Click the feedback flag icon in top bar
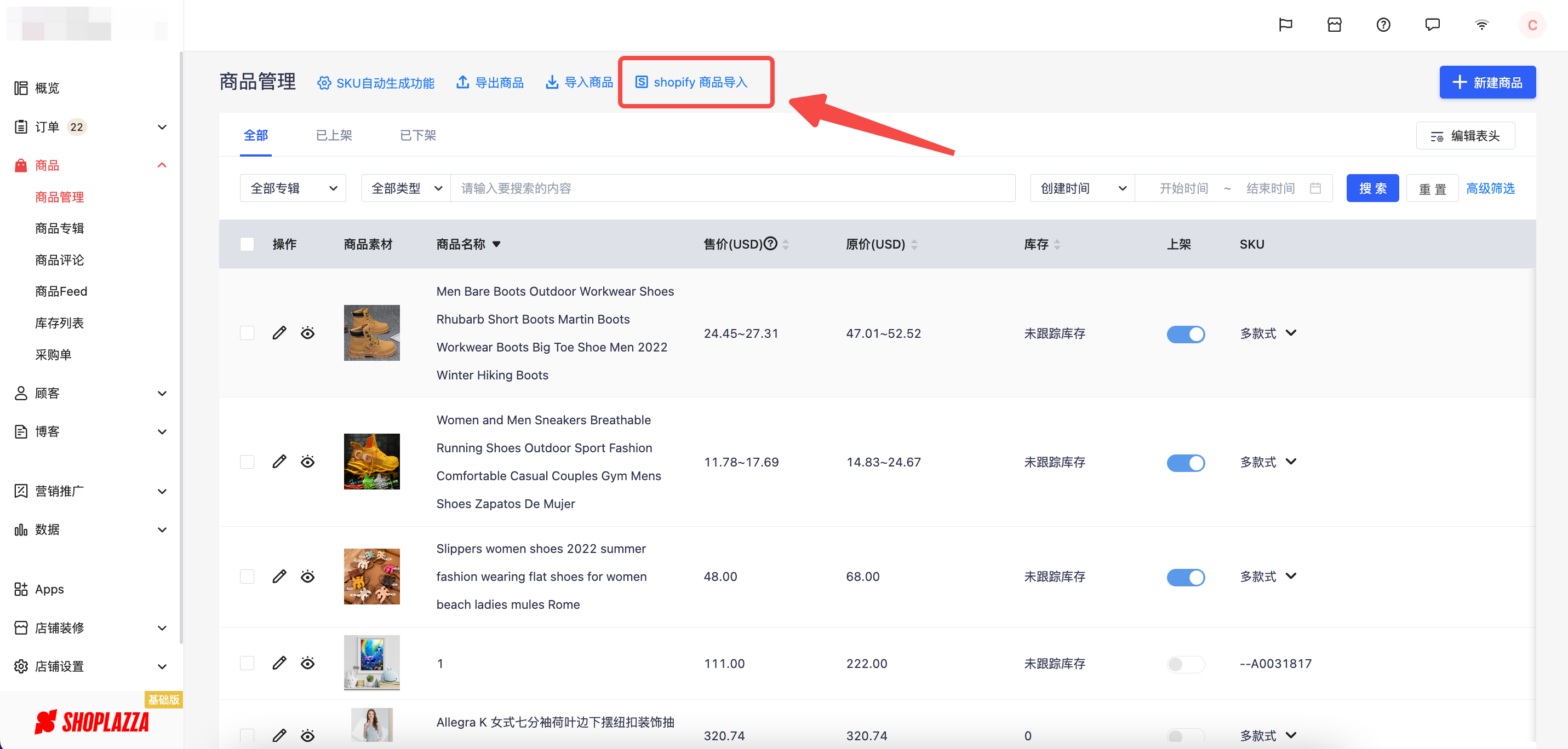The image size is (1568, 749). tap(1285, 24)
